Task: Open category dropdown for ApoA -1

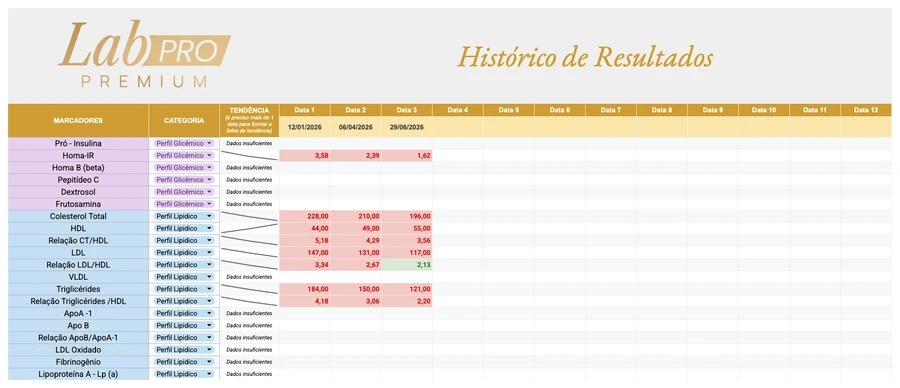Action: coord(184,313)
